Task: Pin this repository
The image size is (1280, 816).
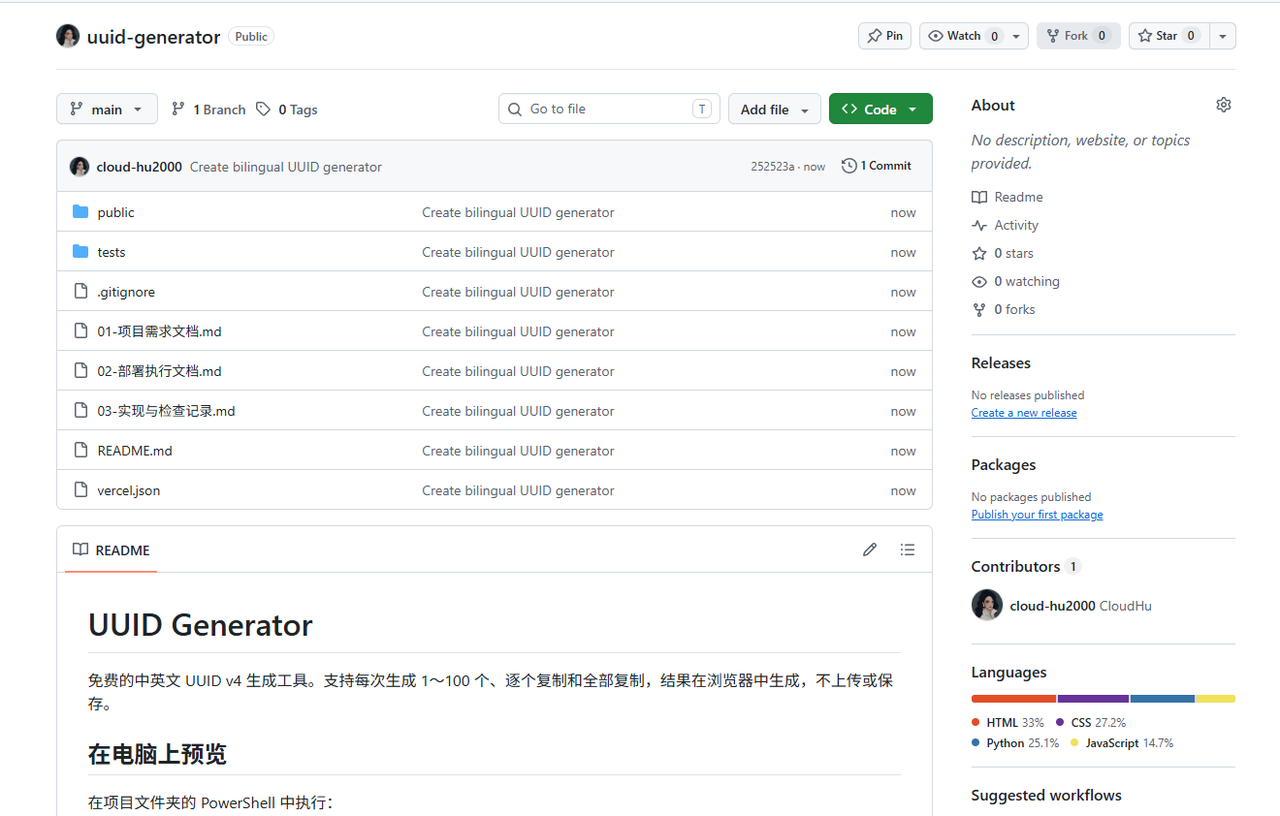Action: pyautogui.click(x=885, y=36)
